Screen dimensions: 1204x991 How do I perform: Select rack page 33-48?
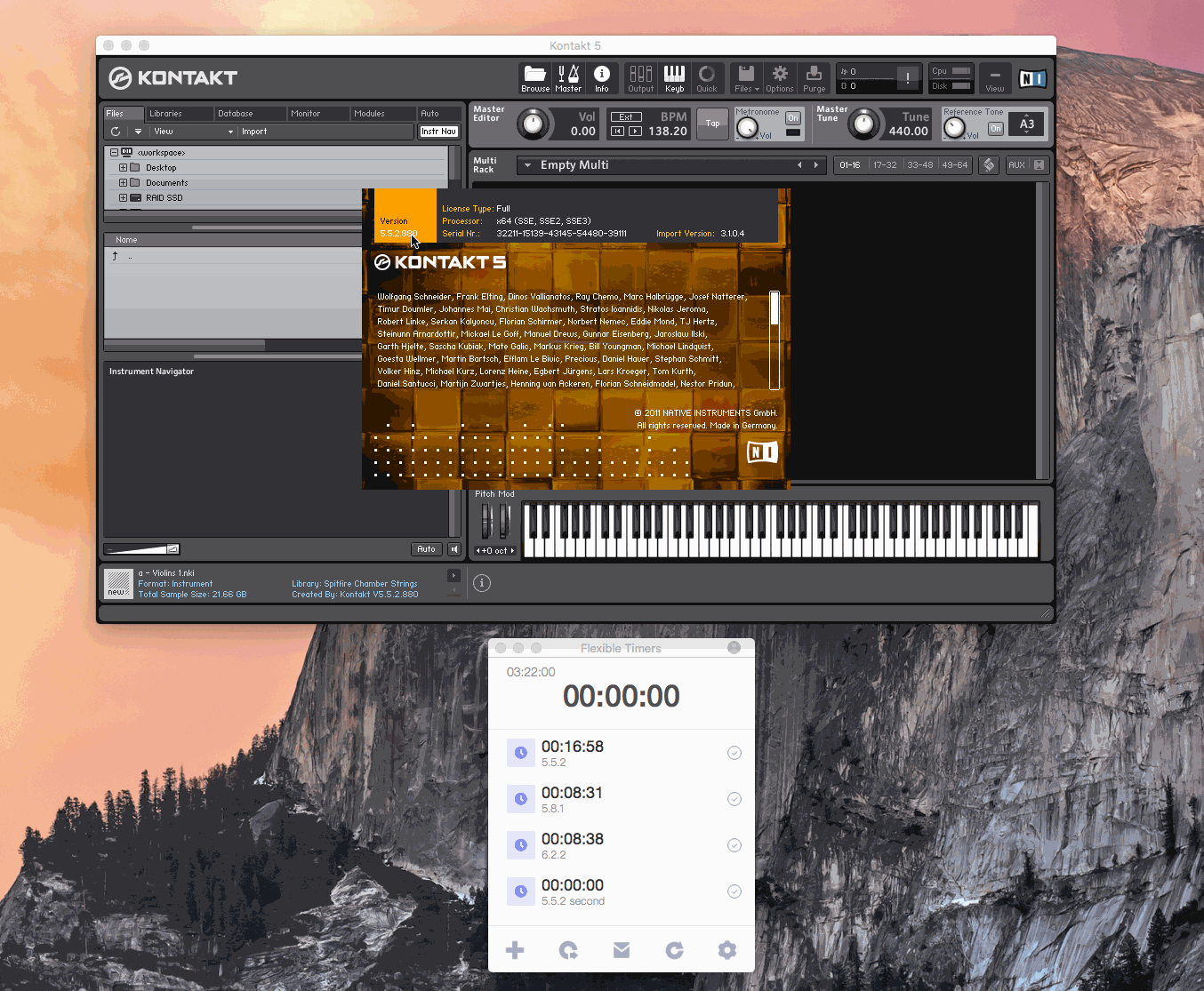coord(920,165)
